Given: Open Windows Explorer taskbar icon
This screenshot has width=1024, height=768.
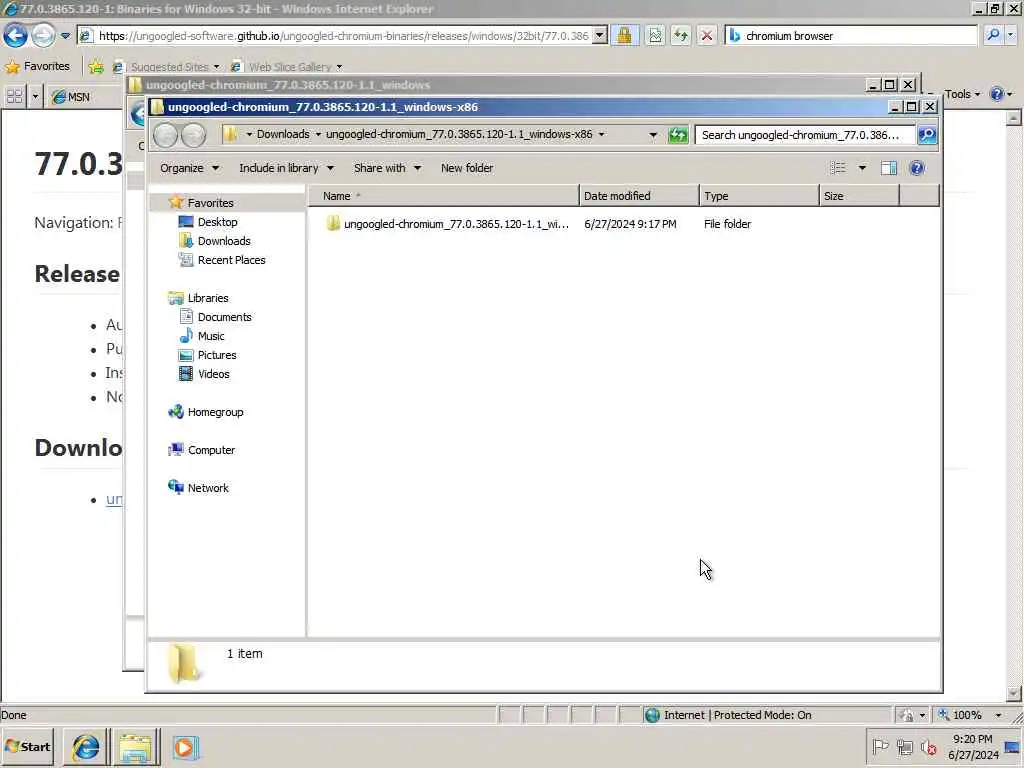Looking at the screenshot, I should point(135,747).
